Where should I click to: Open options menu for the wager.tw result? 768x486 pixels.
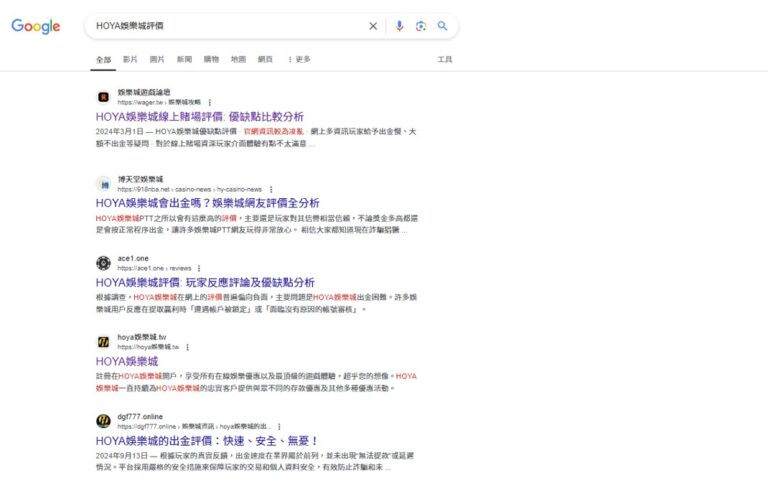[210, 102]
